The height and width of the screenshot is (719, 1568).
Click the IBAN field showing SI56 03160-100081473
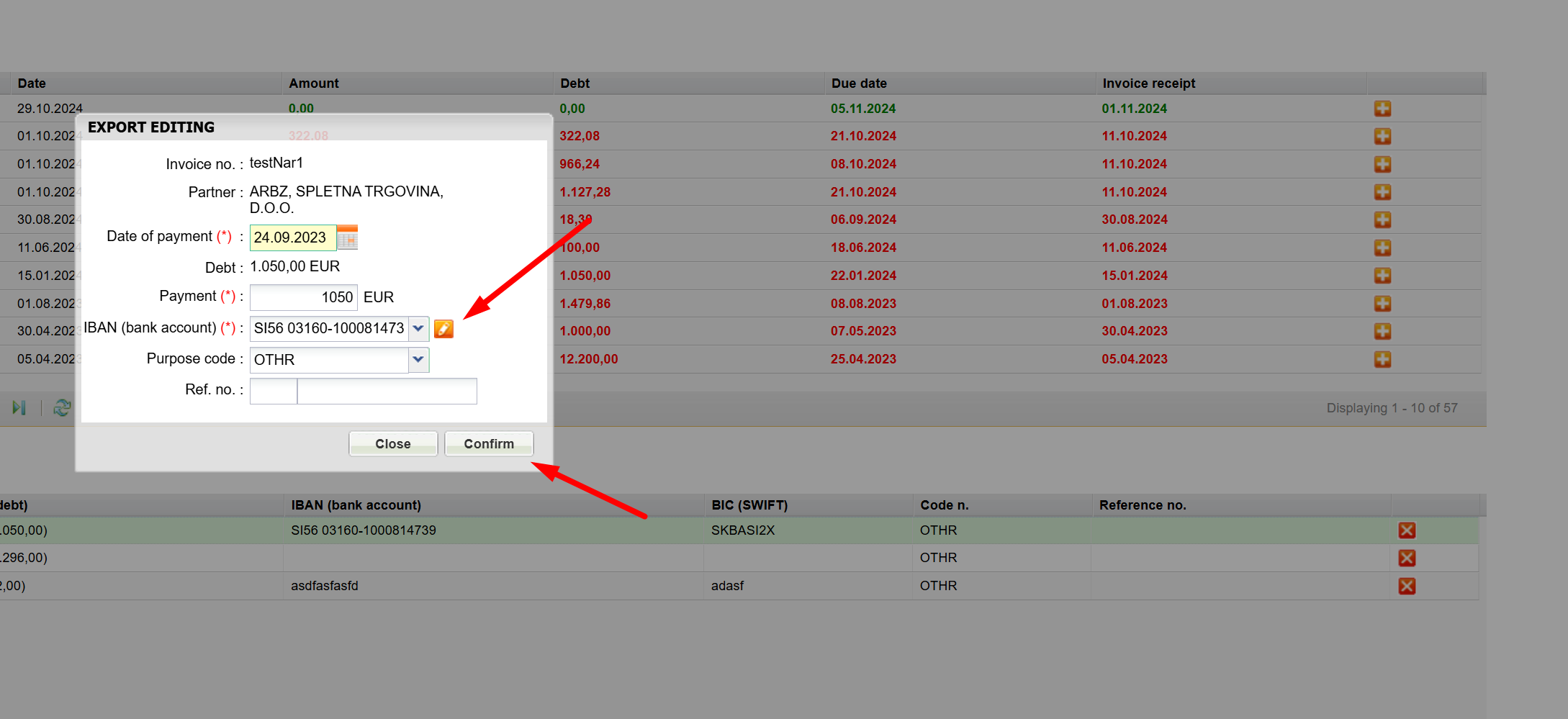[x=329, y=329]
